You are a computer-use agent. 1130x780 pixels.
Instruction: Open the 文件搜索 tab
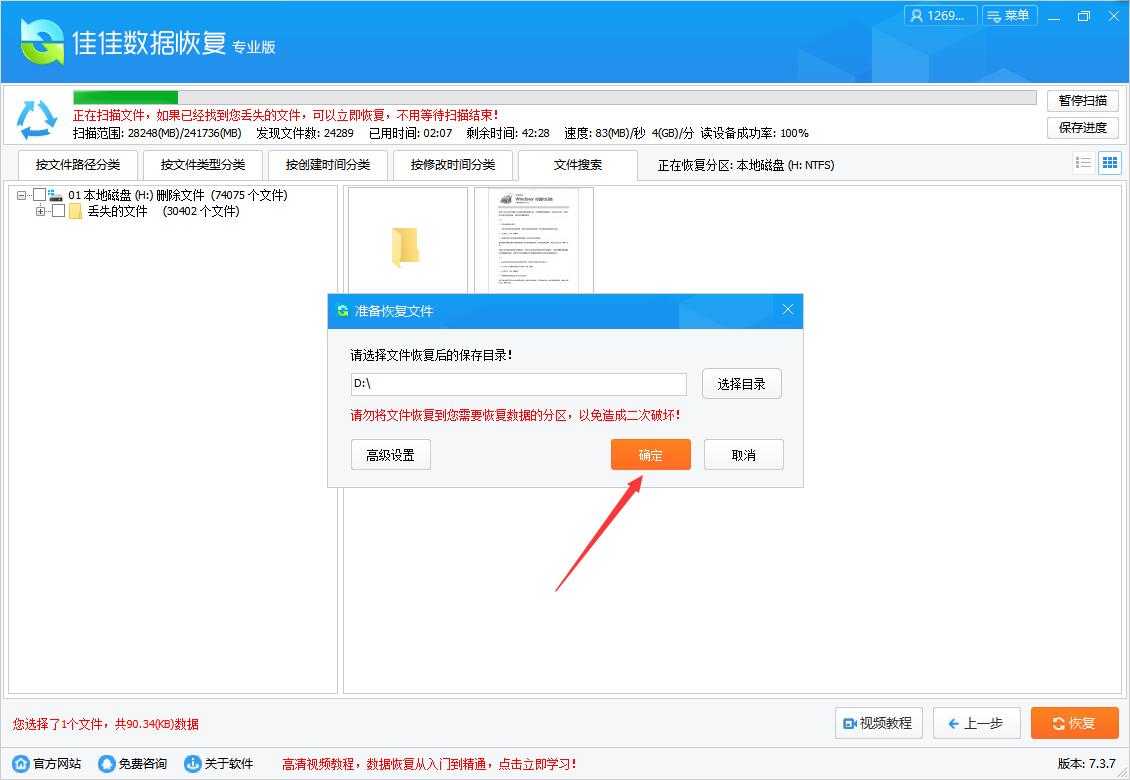[x=578, y=165]
